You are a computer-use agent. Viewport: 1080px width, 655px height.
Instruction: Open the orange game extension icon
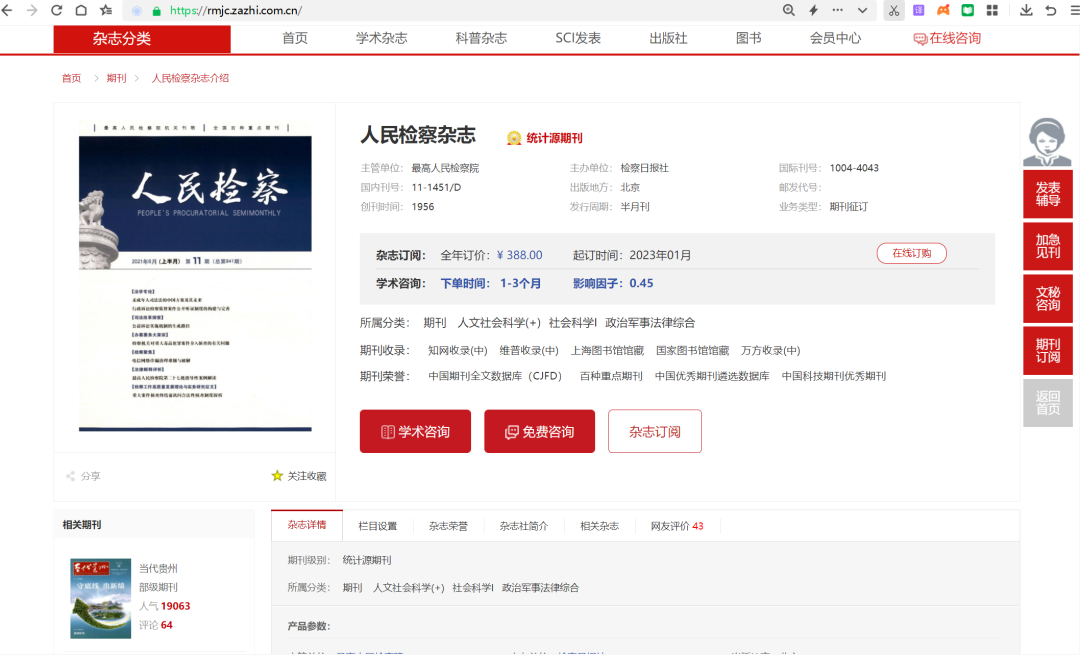pos(943,10)
